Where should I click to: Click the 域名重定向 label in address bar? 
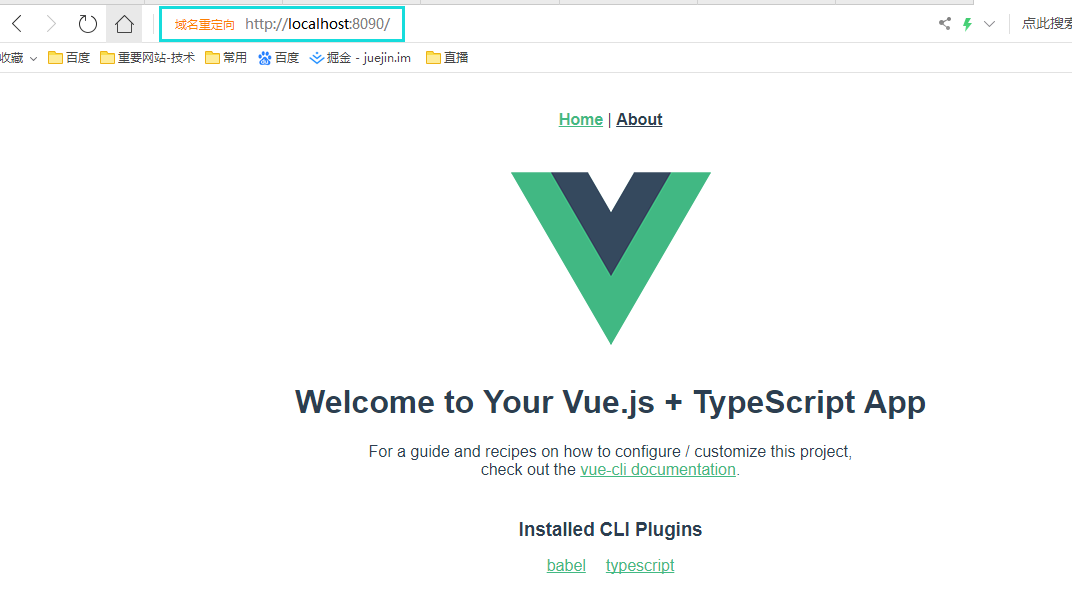tap(204, 25)
